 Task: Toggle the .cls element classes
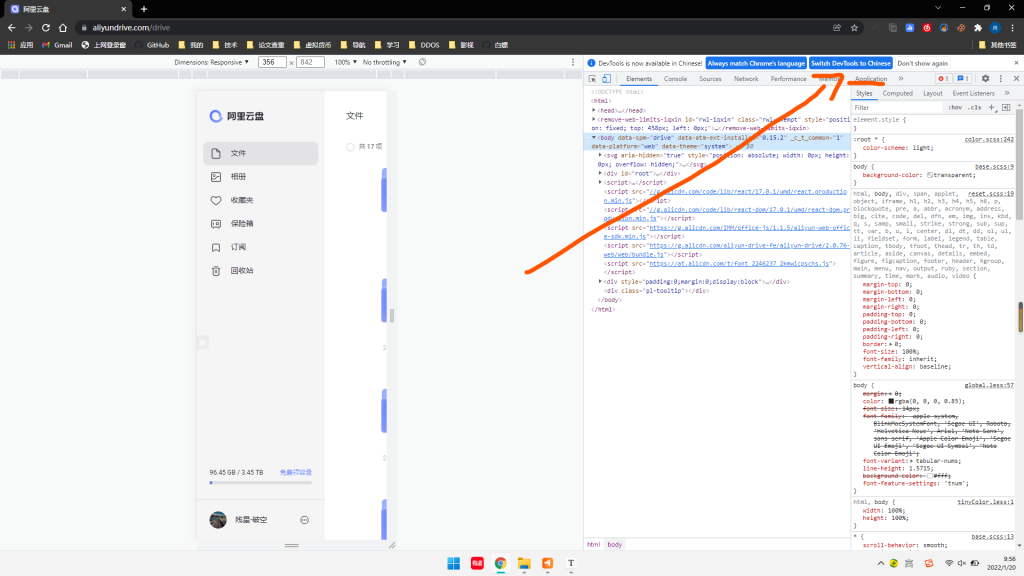click(x=974, y=107)
